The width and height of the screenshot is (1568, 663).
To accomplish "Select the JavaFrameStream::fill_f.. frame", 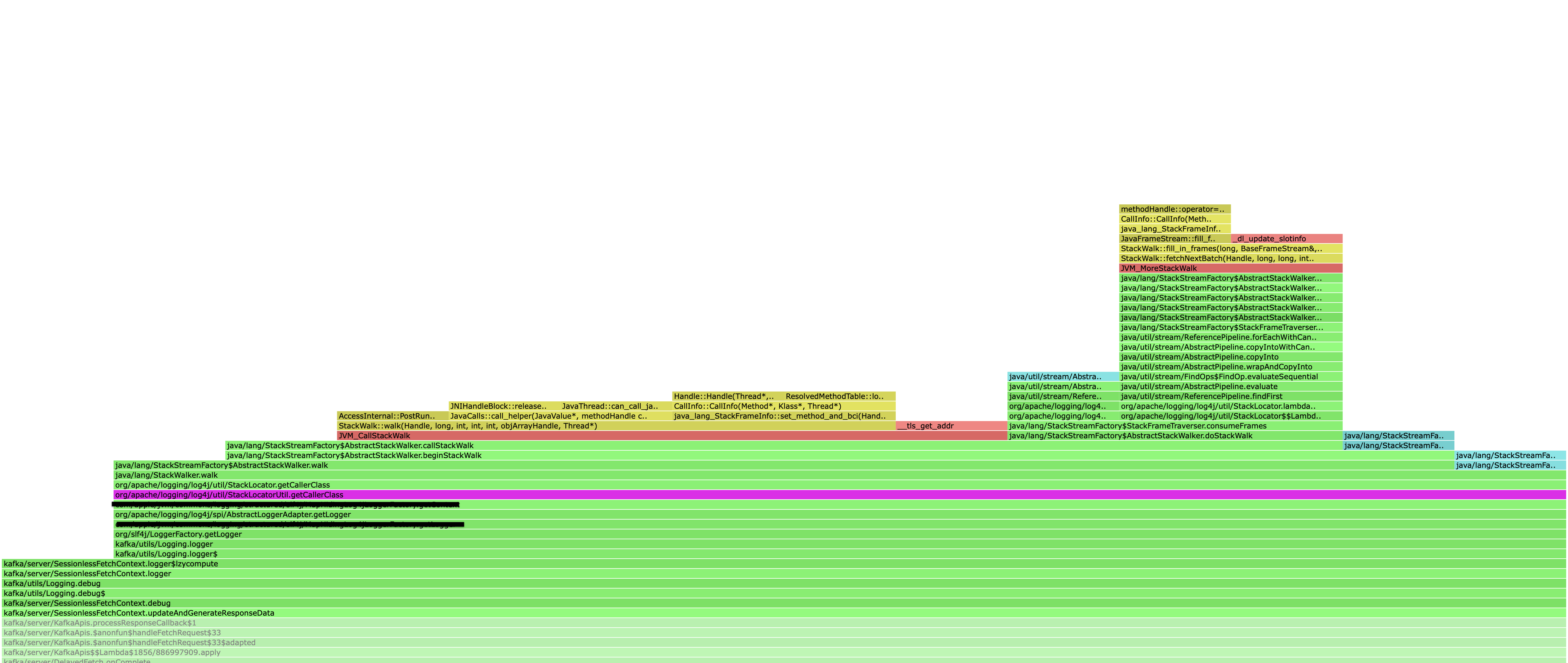I will (x=1175, y=239).
